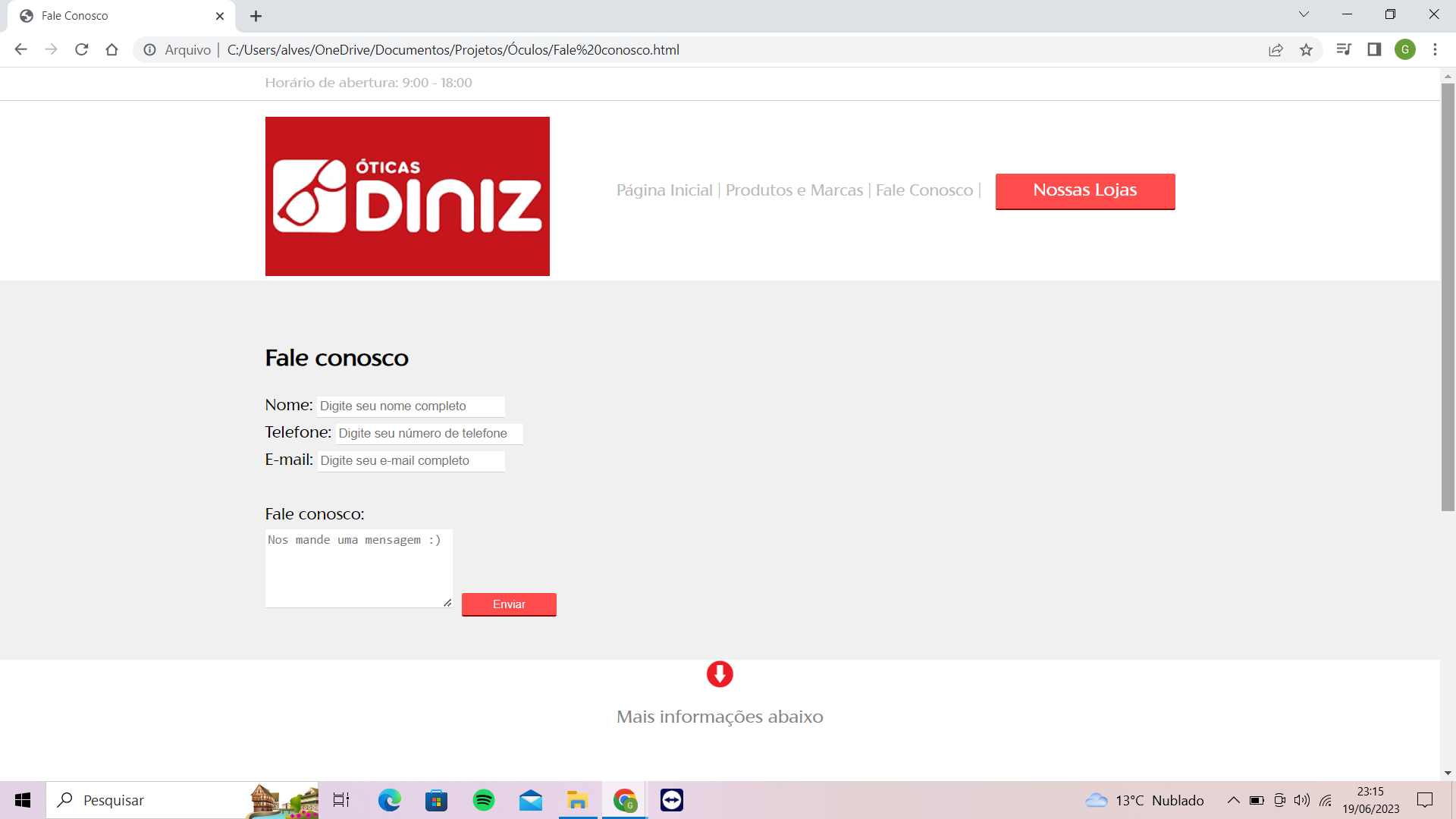Viewport: 1456px width, 819px height.
Task: Open Spotify from the taskbar
Action: click(x=484, y=800)
